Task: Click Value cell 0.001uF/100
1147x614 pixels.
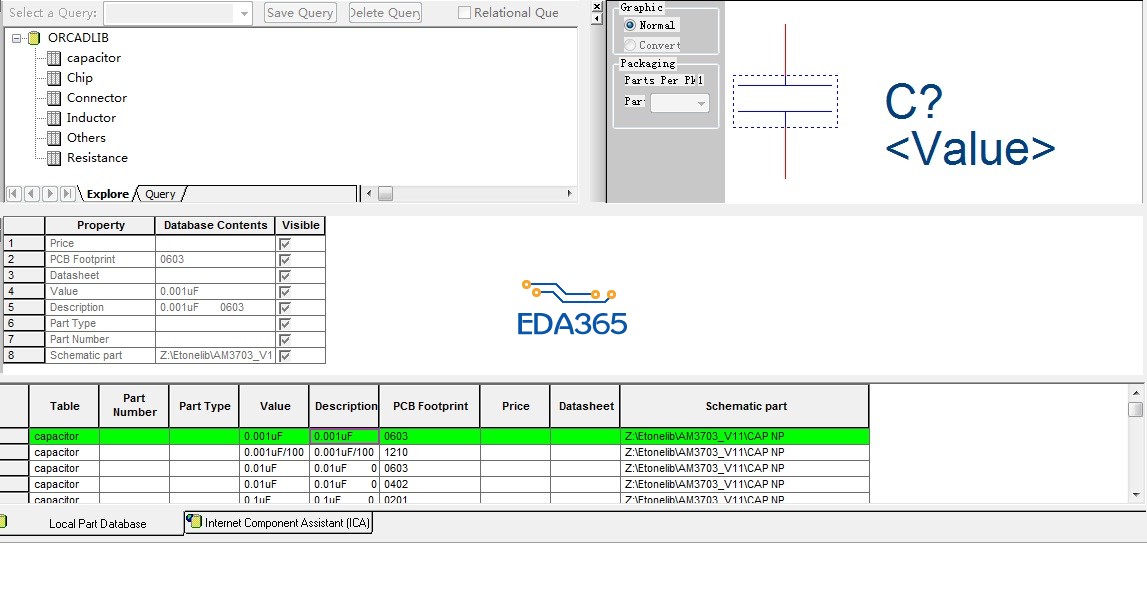Action: tap(274, 452)
